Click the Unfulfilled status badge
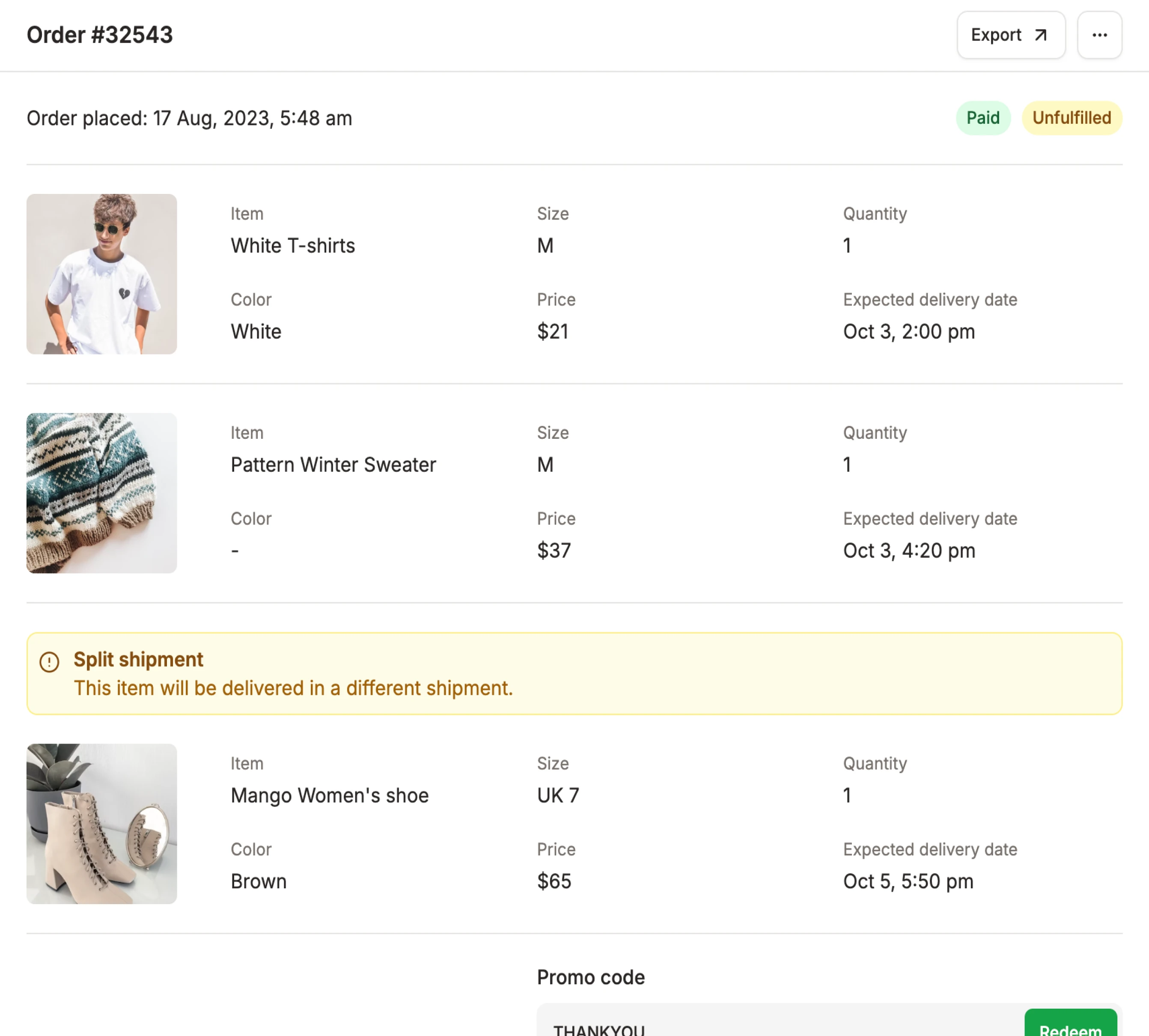Screen dimensions: 1149x1036 point(1071,118)
